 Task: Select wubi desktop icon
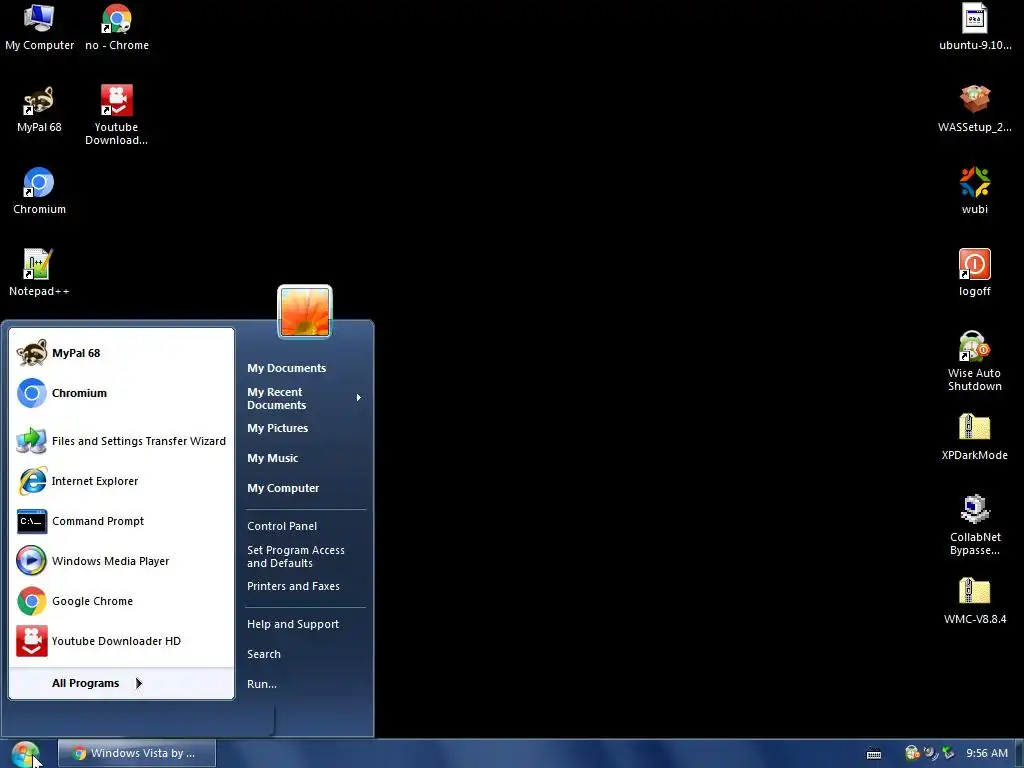click(974, 191)
